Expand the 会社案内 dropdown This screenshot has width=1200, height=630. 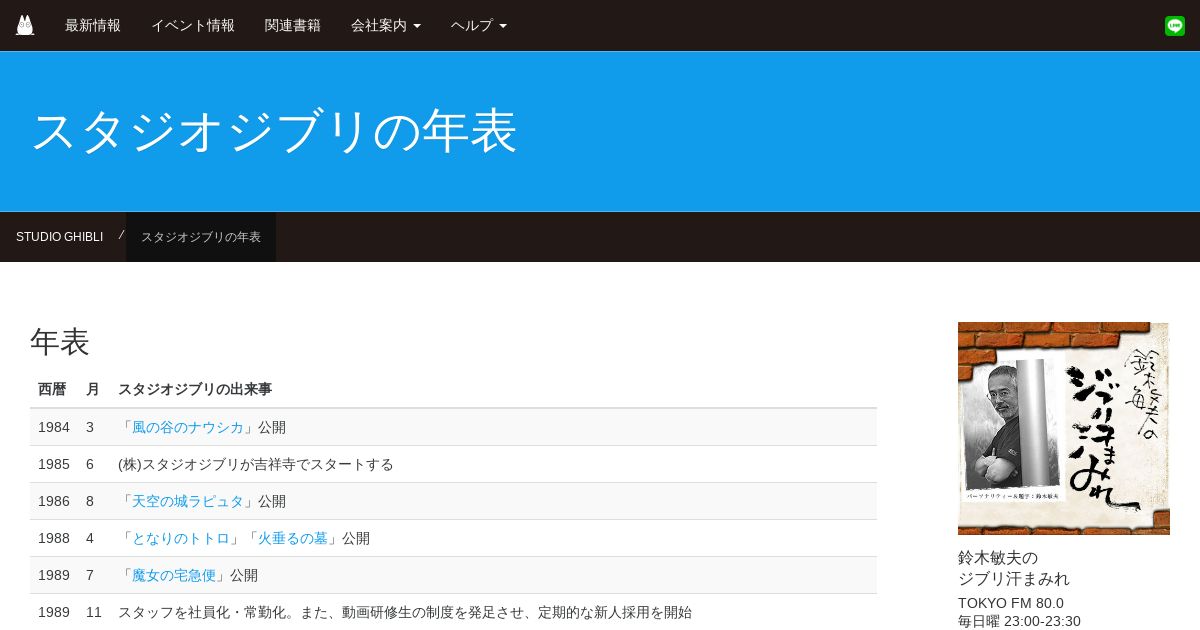click(x=386, y=25)
